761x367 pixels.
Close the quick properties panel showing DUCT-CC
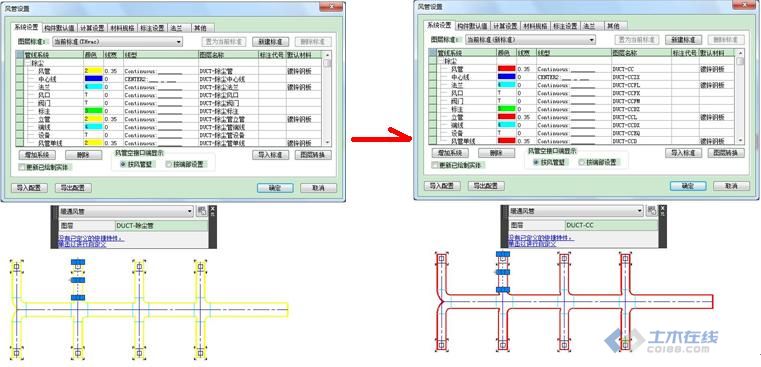pyautogui.click(x=663, y=208)
